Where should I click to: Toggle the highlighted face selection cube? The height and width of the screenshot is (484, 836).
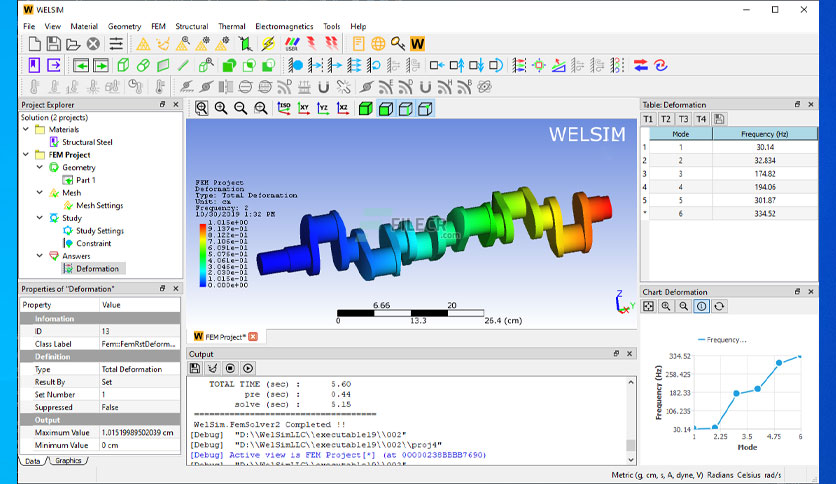pos(385,108)
